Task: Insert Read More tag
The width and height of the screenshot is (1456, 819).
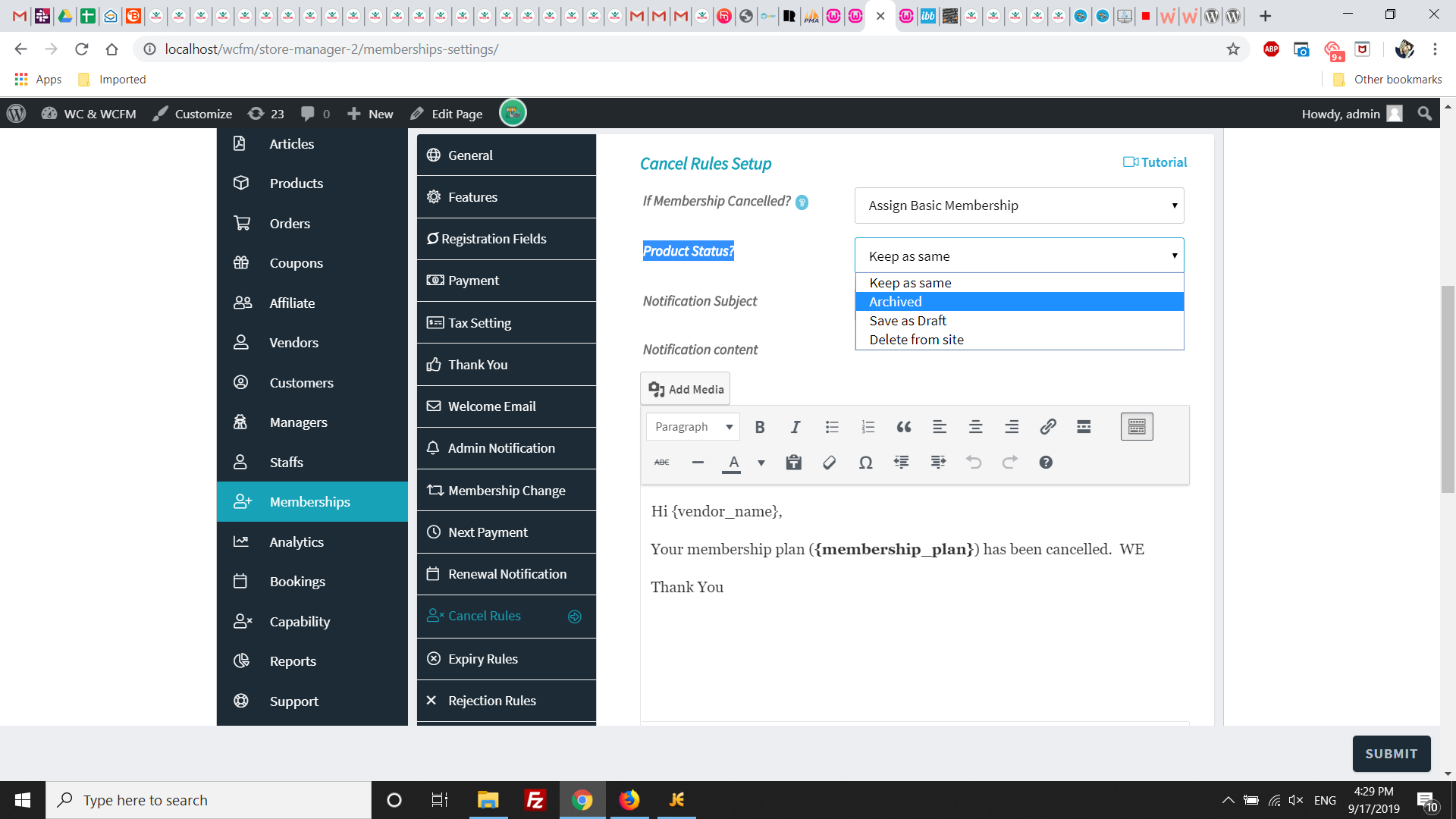Action: point(1084,427)
